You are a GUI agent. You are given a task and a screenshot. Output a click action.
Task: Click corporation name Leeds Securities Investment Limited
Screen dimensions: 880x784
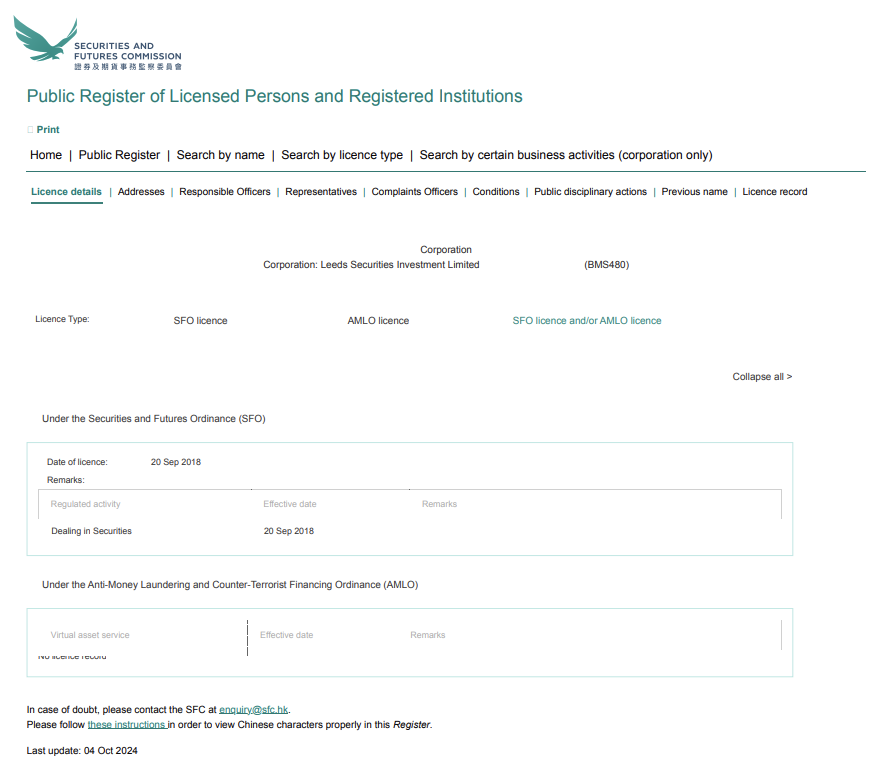click(400, 265)
